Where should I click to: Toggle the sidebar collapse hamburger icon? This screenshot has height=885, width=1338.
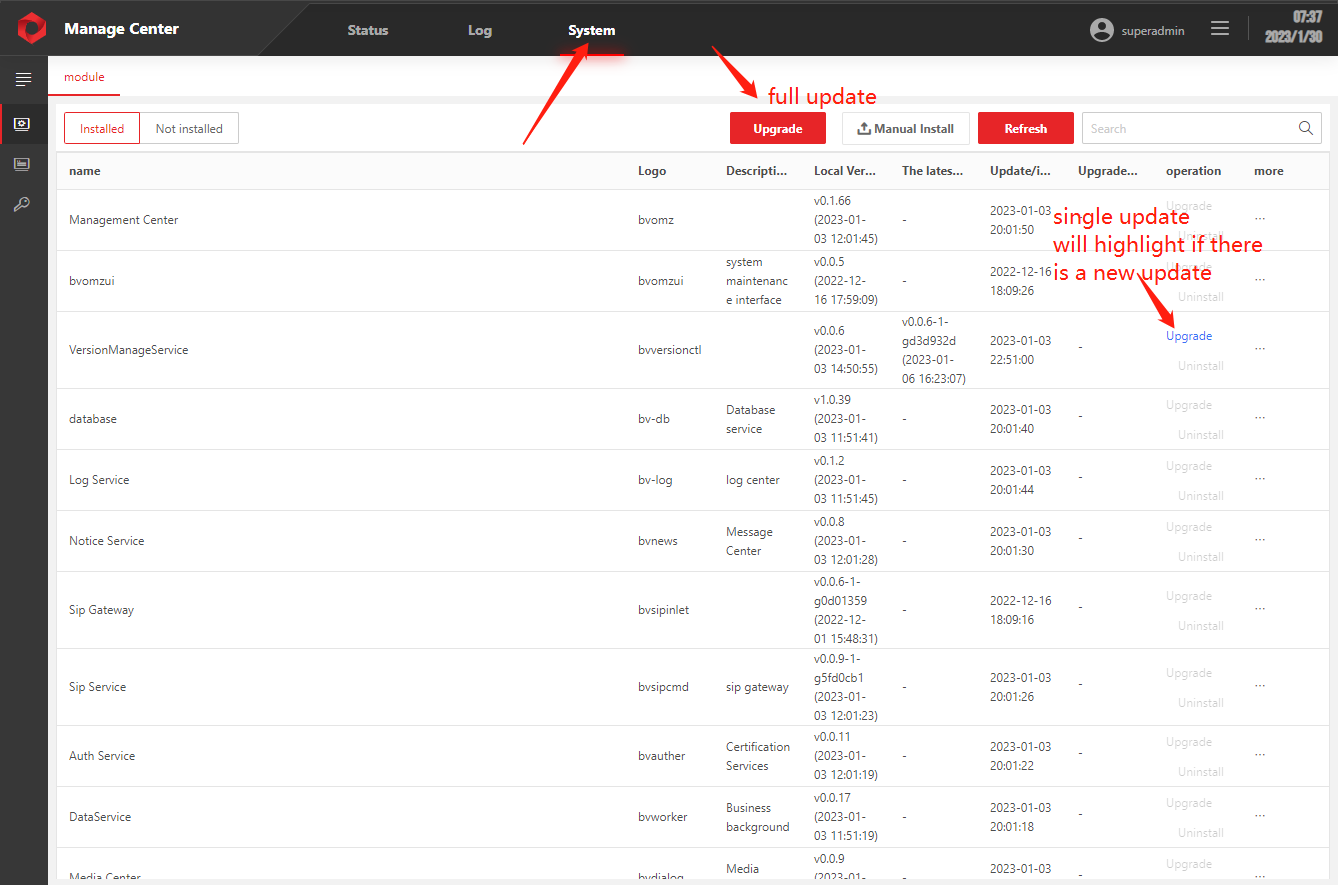tap(23, 79)
